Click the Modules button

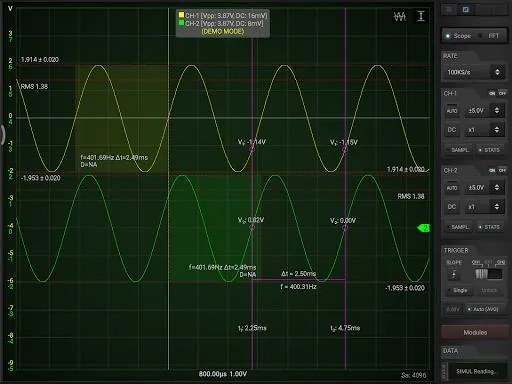[x=475, y=332]
